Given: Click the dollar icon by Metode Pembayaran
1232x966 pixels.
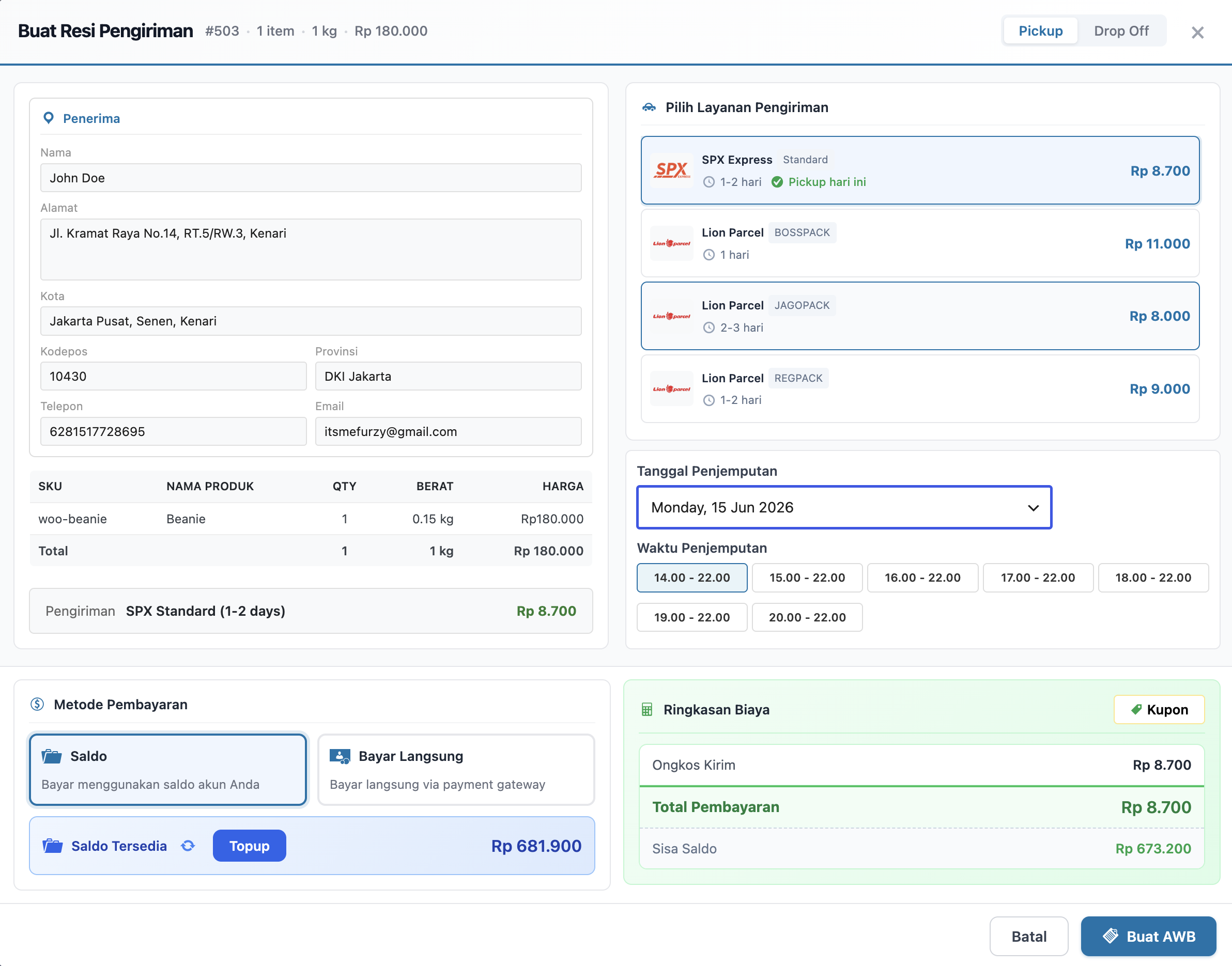Looking at the screenshot, I should coord(37,704).
